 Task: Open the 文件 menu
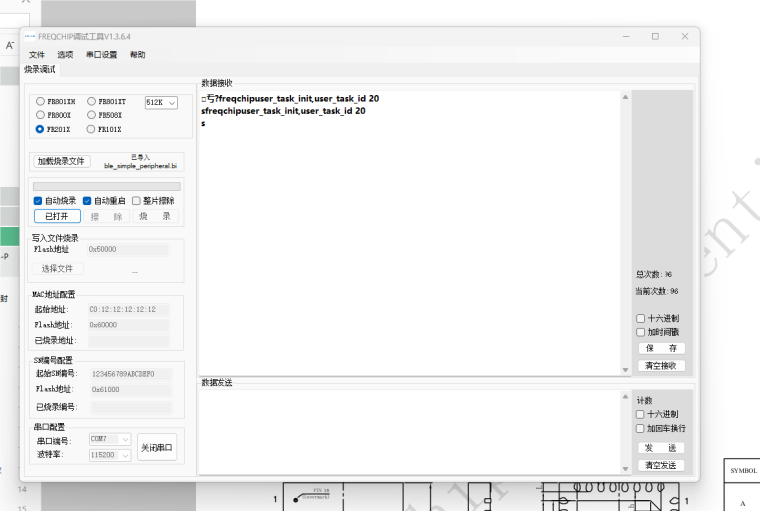pos(37,55)
